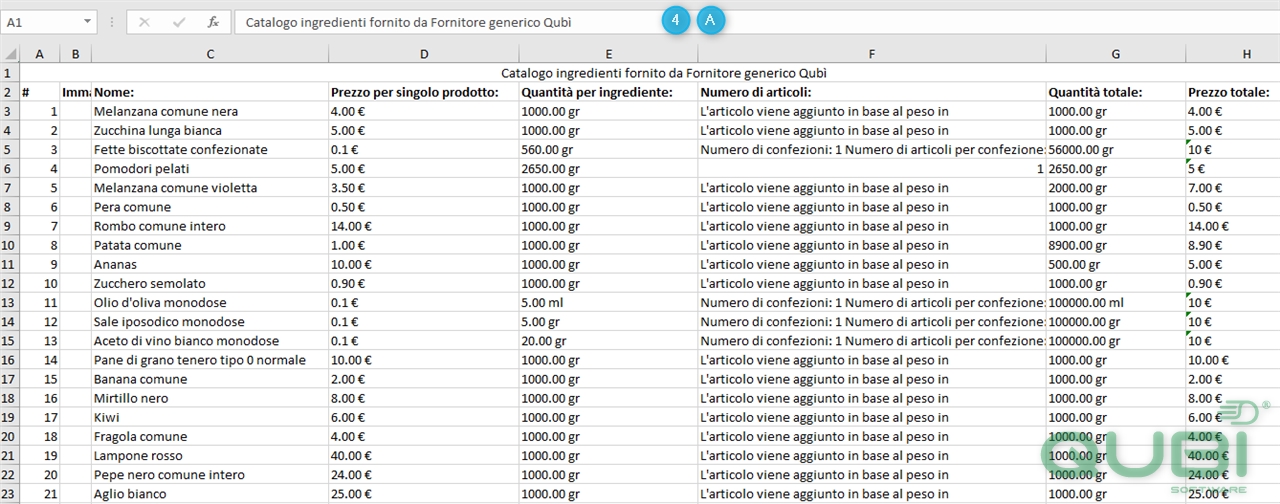
Task: Click total quantity cell '56000.00 gr'
Action: click(1116, 150)
